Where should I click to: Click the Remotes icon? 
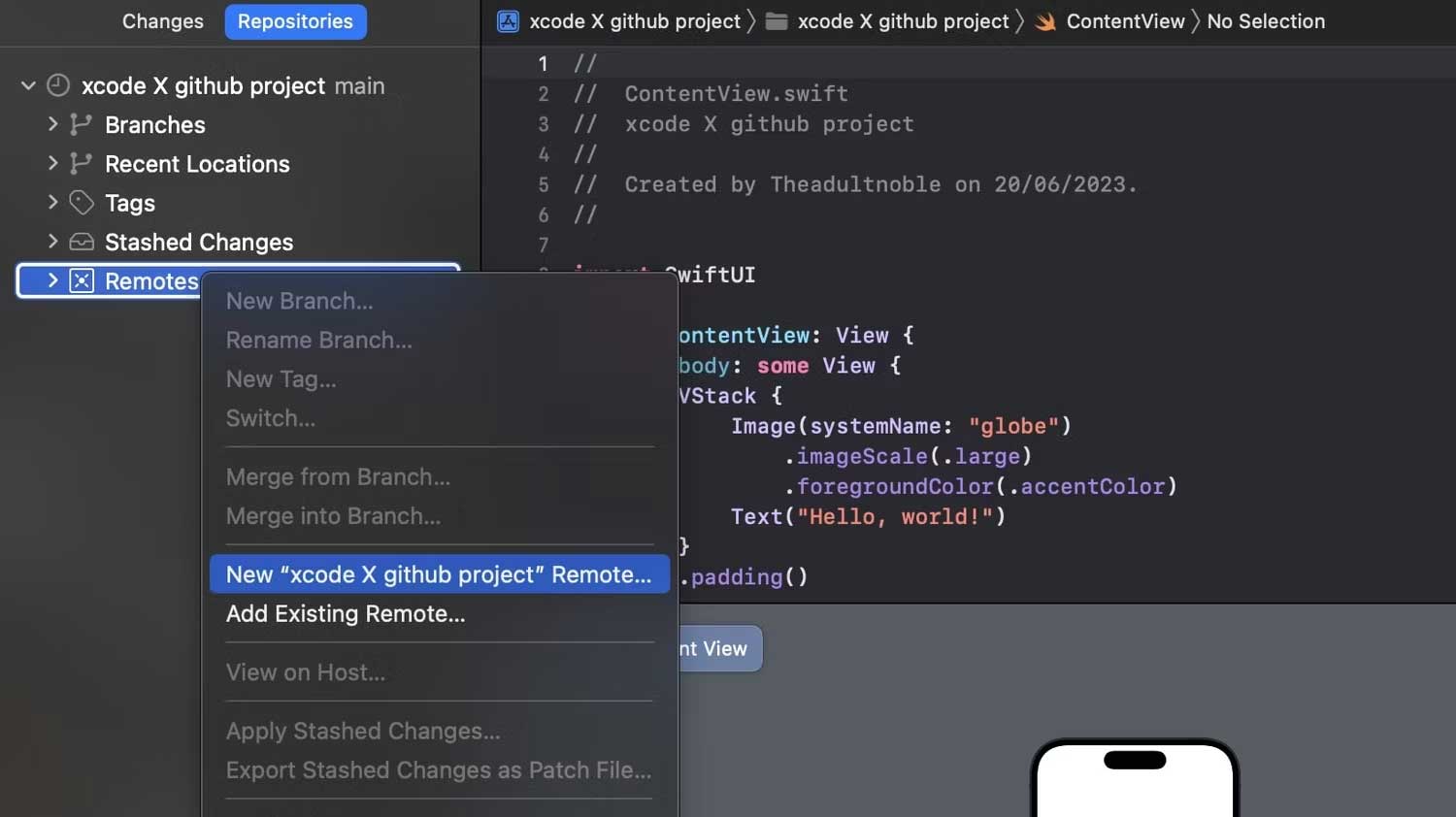(82, 280)
